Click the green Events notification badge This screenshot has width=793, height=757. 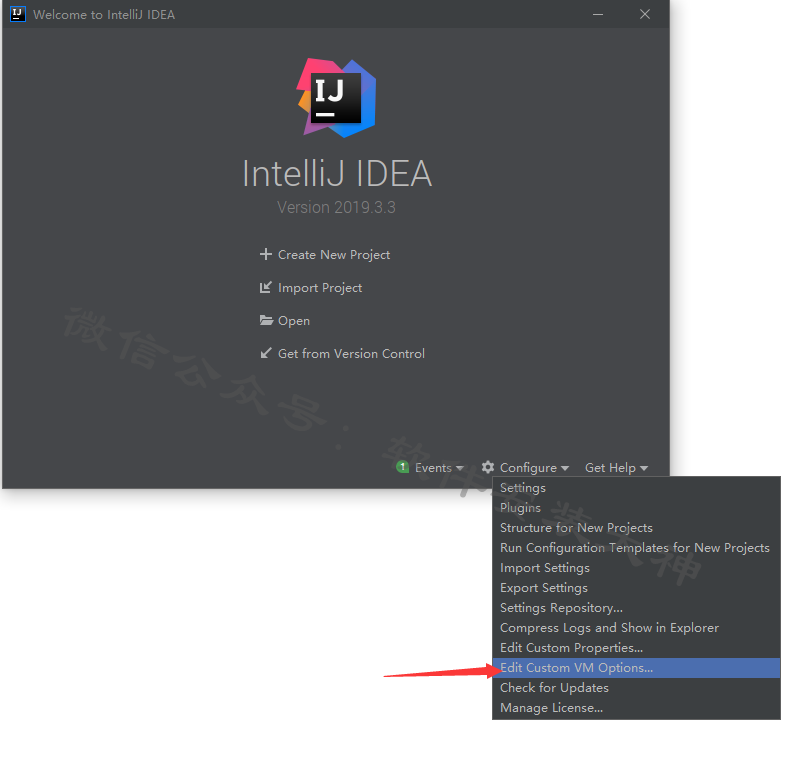point(403,467)
